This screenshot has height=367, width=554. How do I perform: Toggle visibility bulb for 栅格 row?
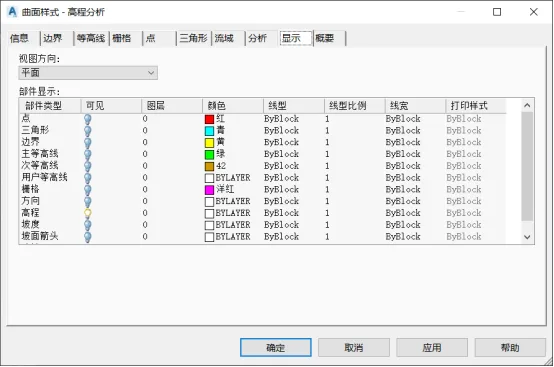point(88,190)
